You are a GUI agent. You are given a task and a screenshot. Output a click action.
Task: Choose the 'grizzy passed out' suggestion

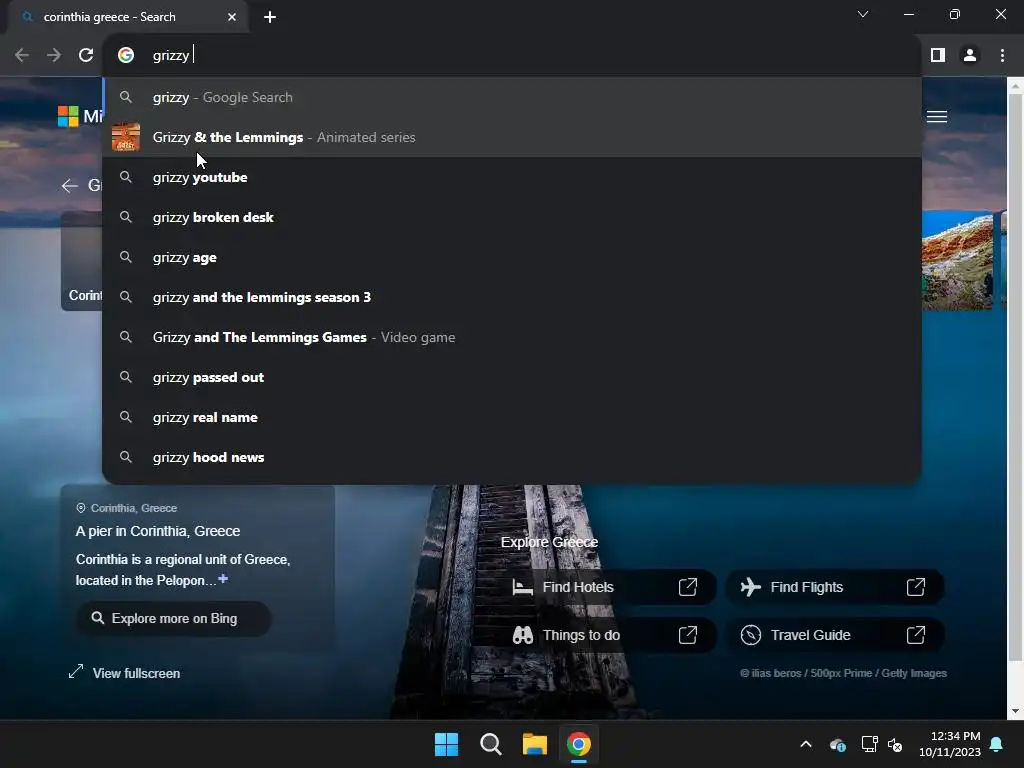point(511,377)
